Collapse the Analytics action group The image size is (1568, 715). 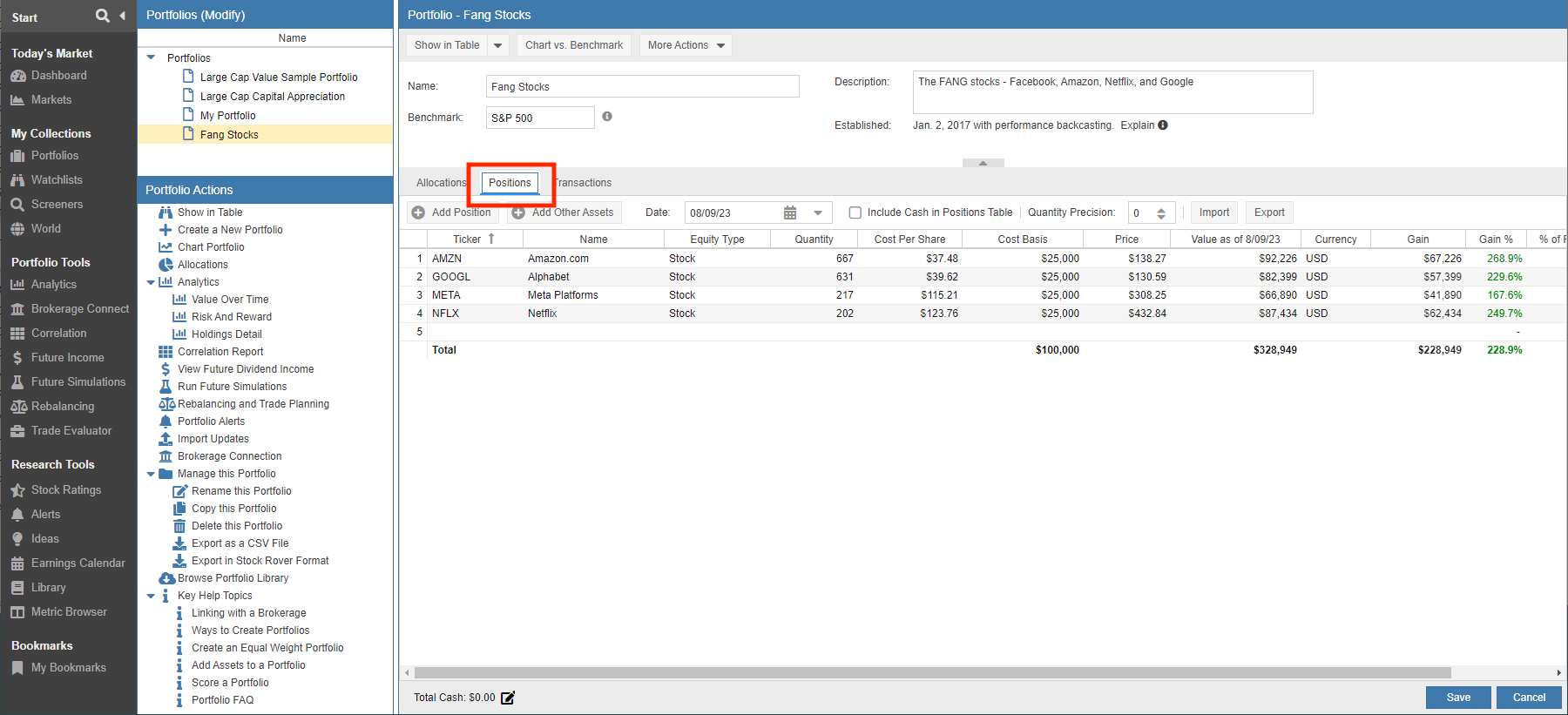point(151,282)
